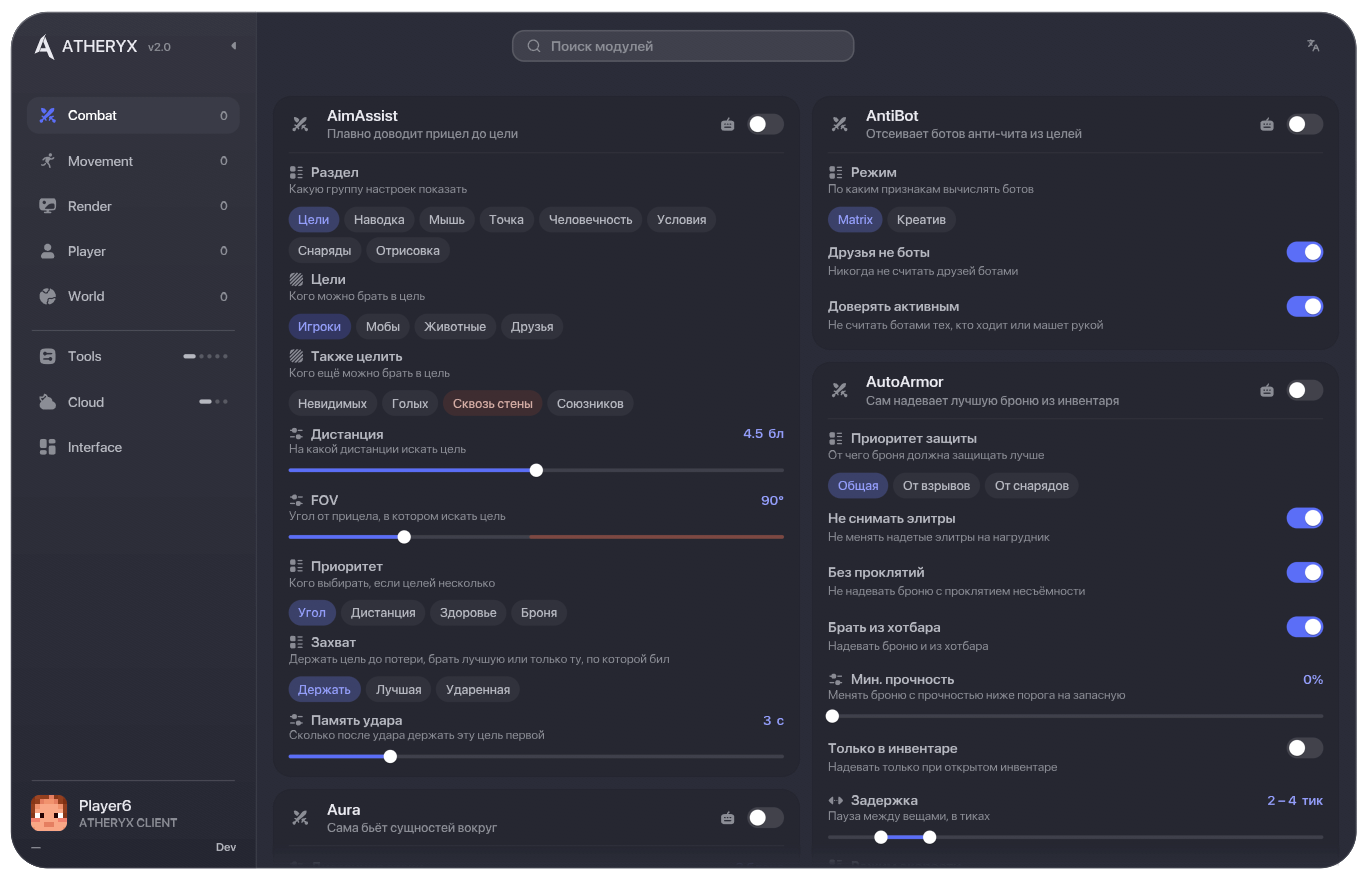
Task: Click the Также целить striped icon
Action: point(296,356)
